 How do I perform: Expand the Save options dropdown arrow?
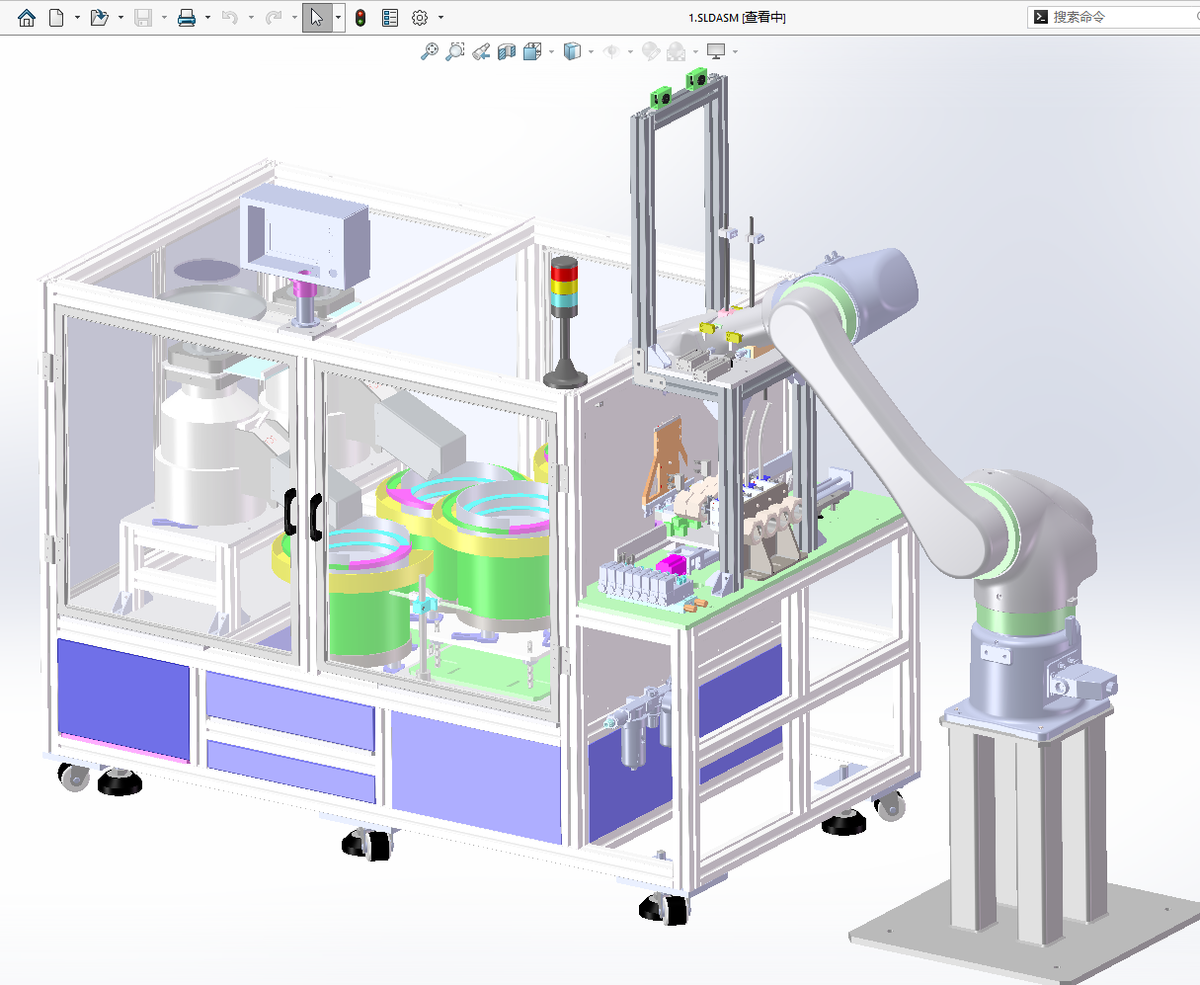[x=164, y=17]
